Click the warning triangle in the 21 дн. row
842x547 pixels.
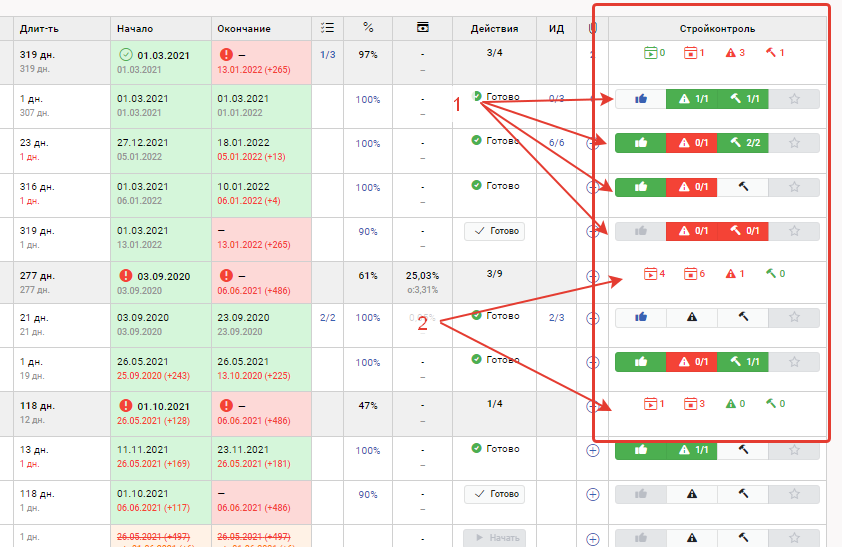coord(692,317)
